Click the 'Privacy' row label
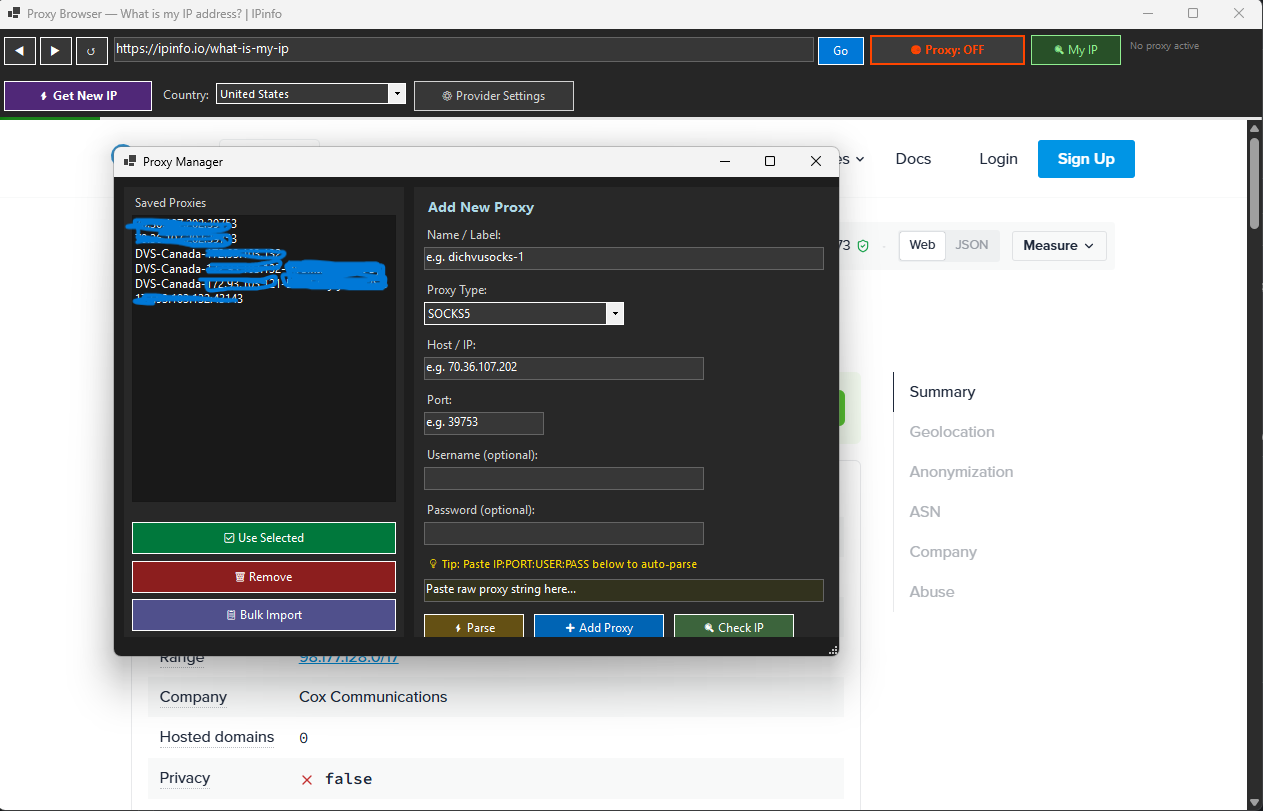The width and height of the screenshot is (1263, 811). [185, 778]
